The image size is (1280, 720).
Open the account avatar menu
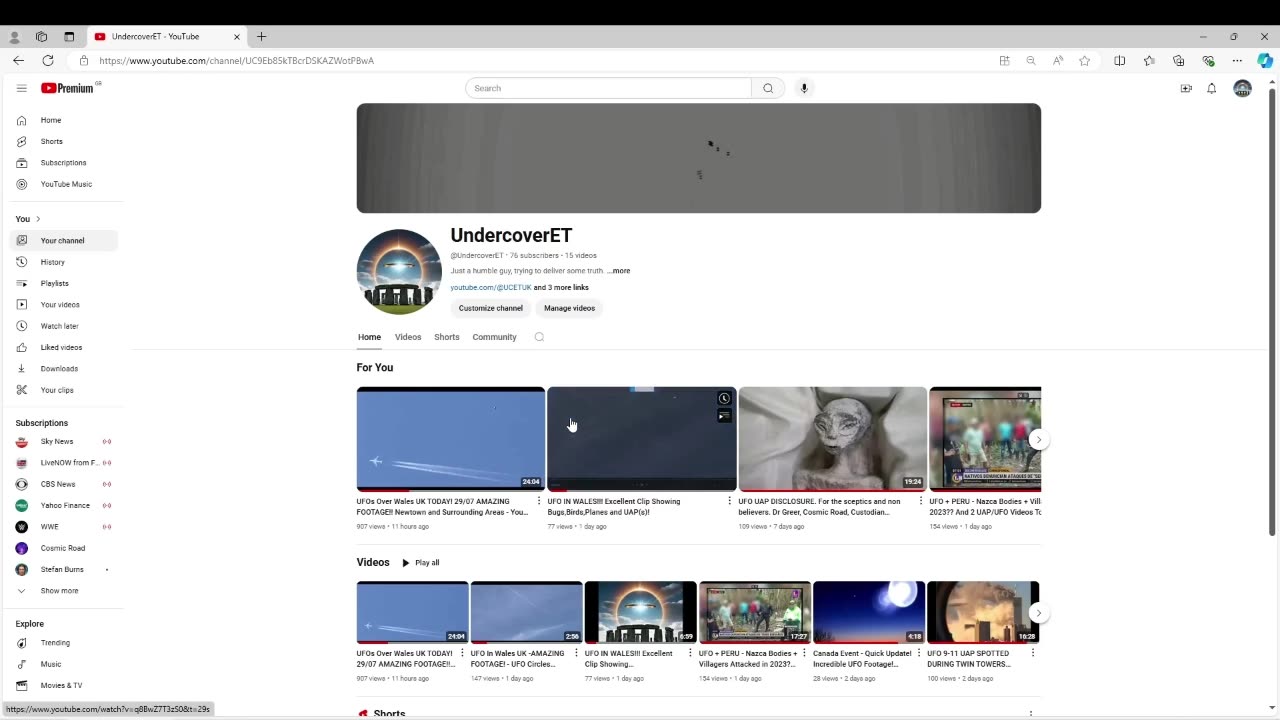(x=1243, y=88)
